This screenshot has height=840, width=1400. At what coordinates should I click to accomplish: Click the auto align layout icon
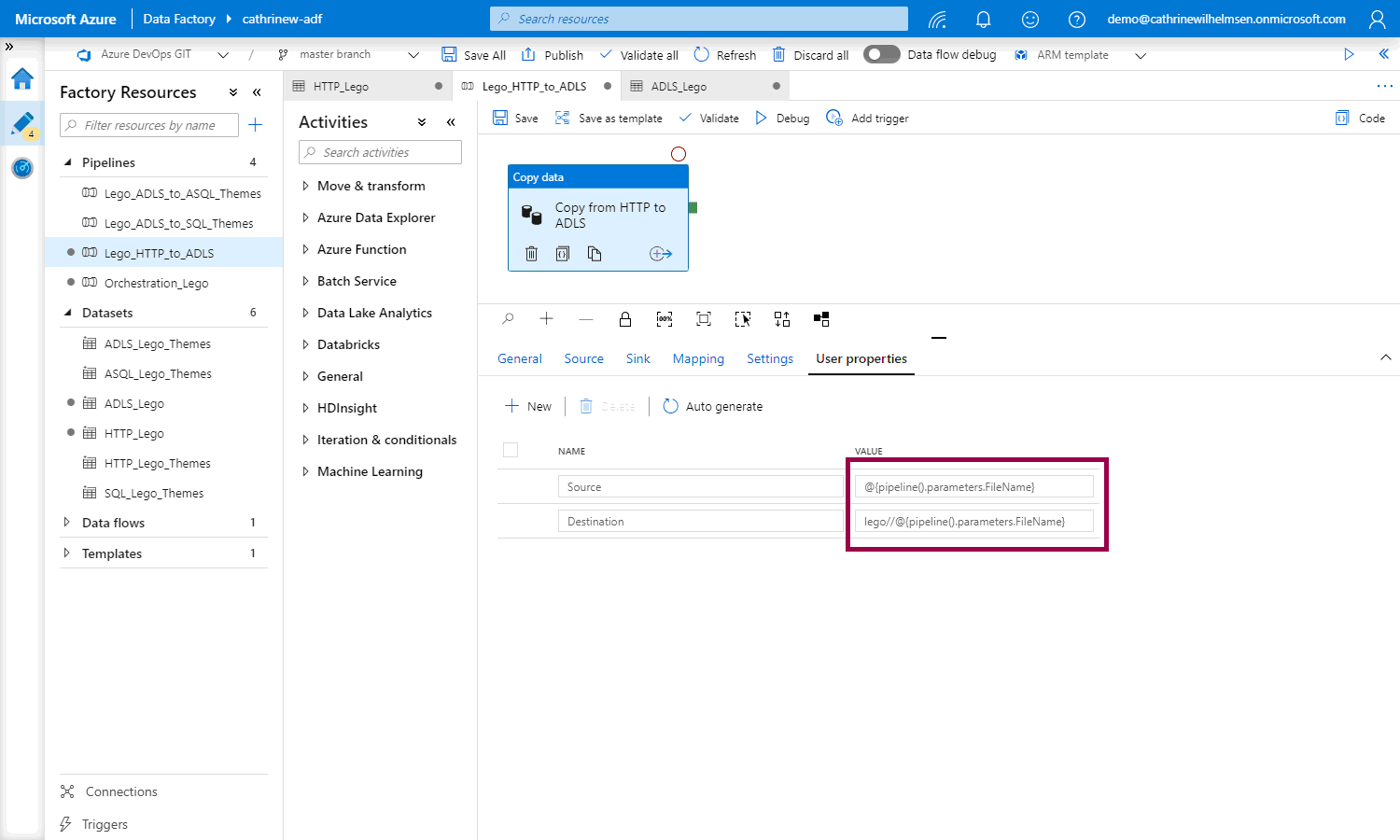782,319
